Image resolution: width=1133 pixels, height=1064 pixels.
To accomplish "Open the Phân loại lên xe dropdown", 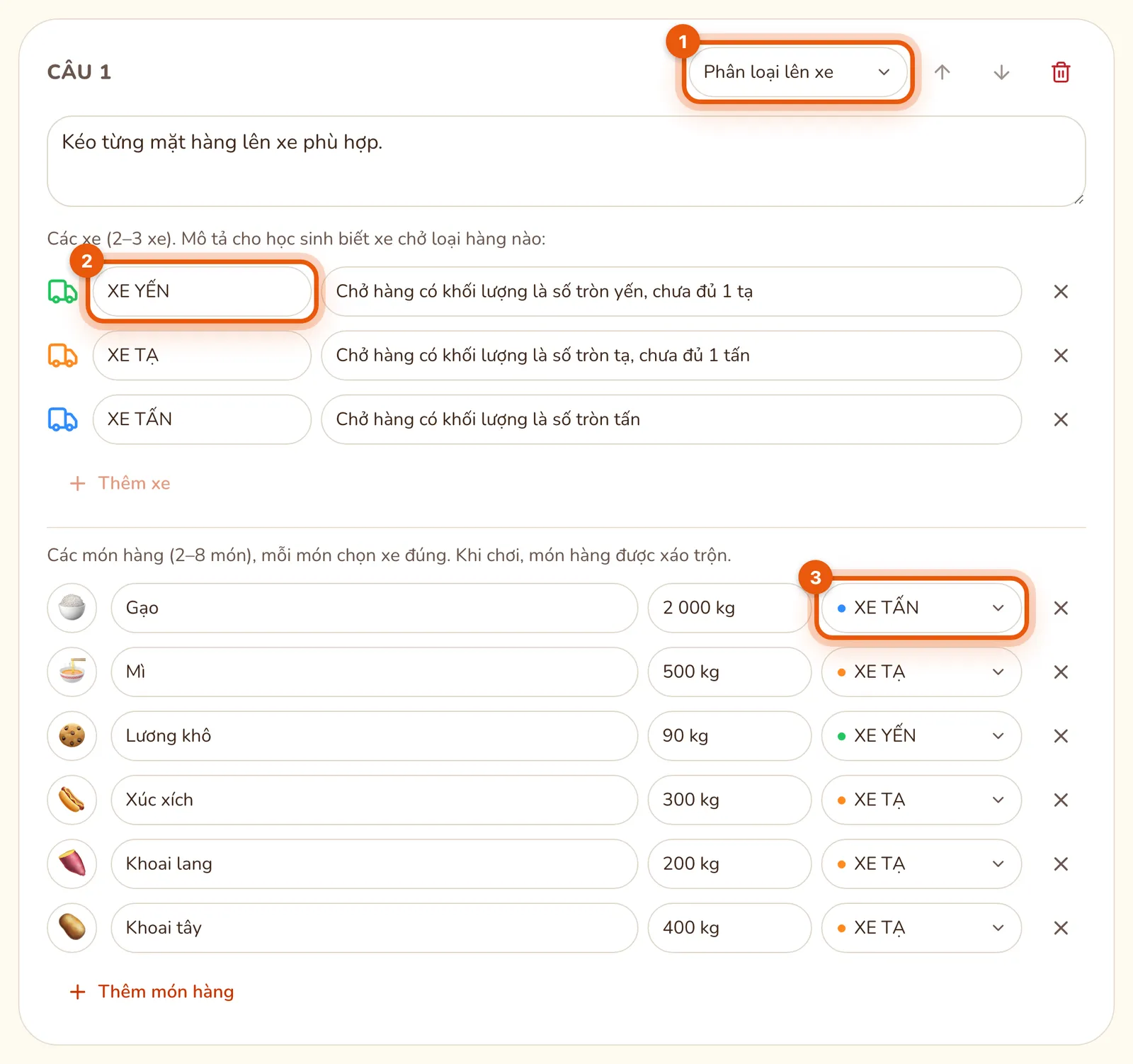I will click(797, 72).
